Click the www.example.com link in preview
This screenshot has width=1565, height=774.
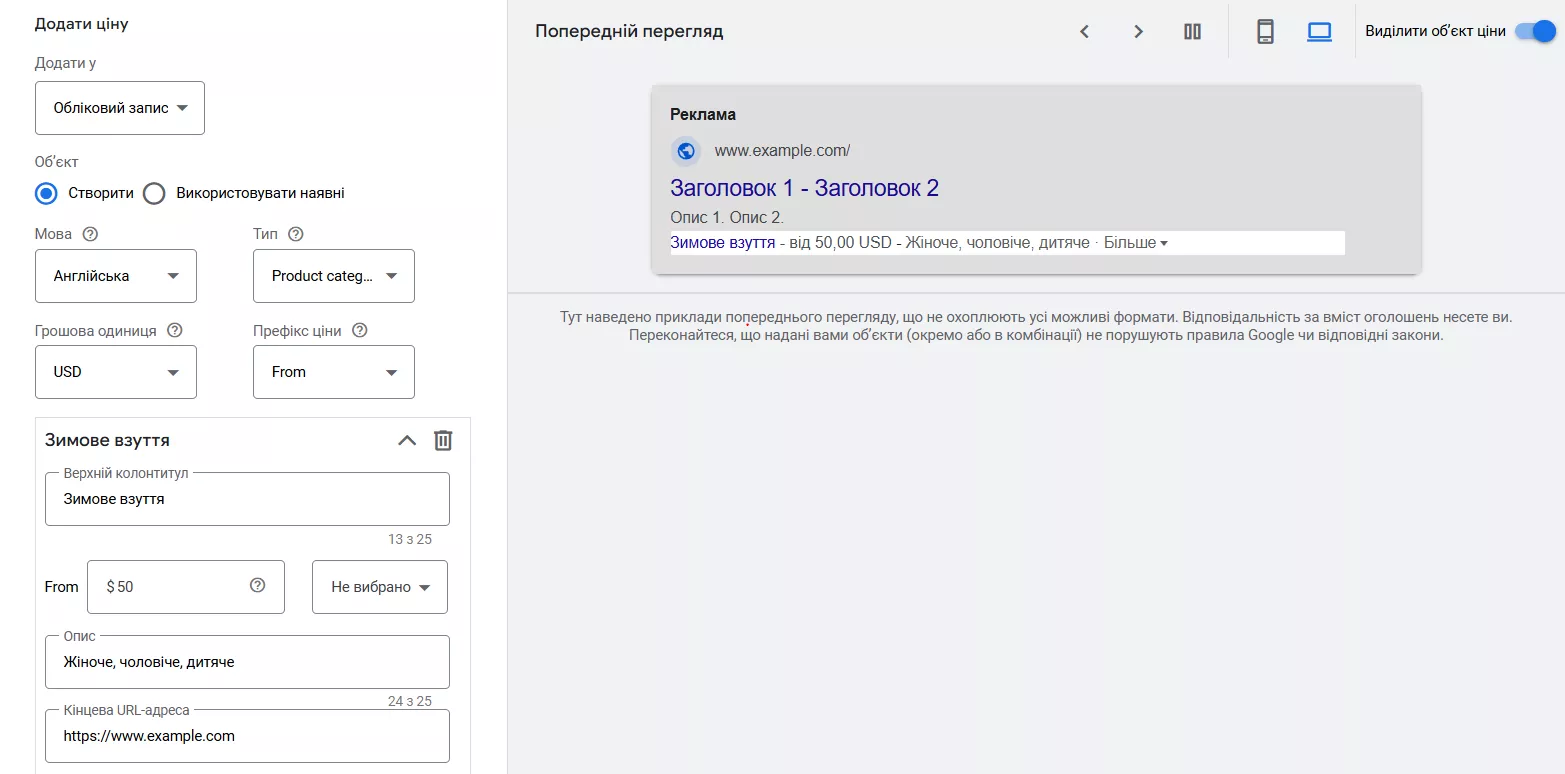point(783,150)
